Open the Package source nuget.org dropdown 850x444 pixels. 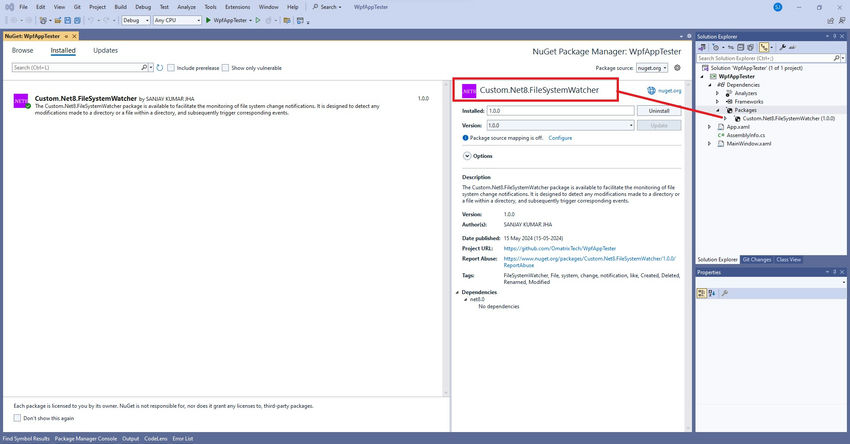(652, 68)
